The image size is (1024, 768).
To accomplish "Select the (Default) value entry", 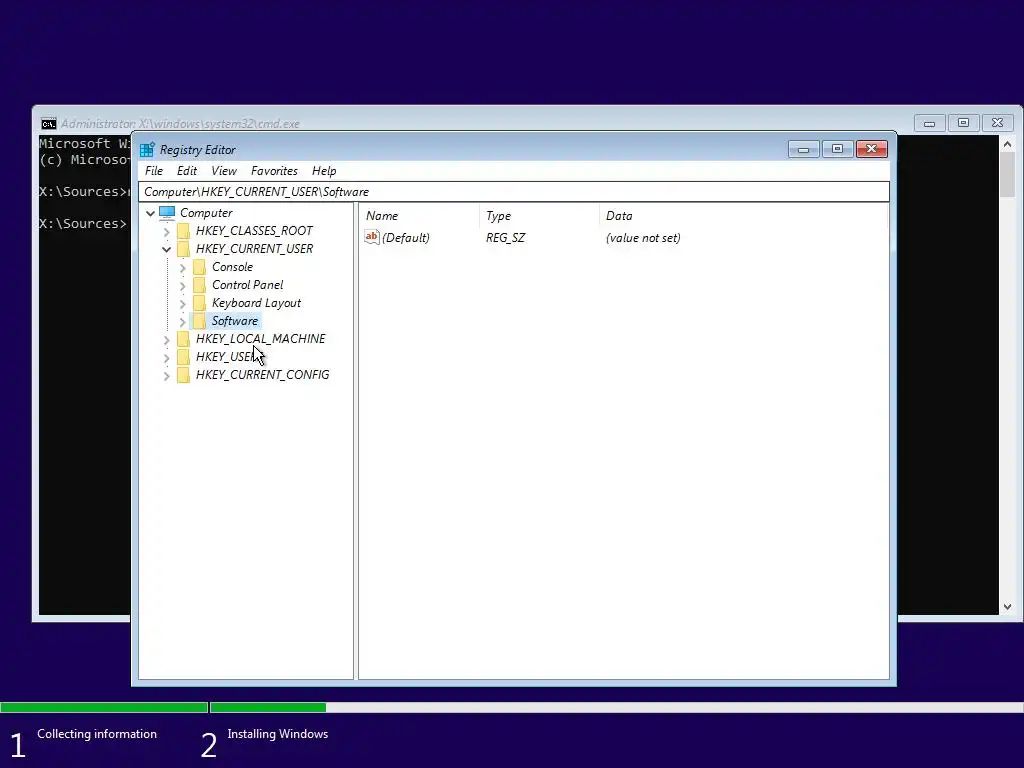I will click(406, 238).
